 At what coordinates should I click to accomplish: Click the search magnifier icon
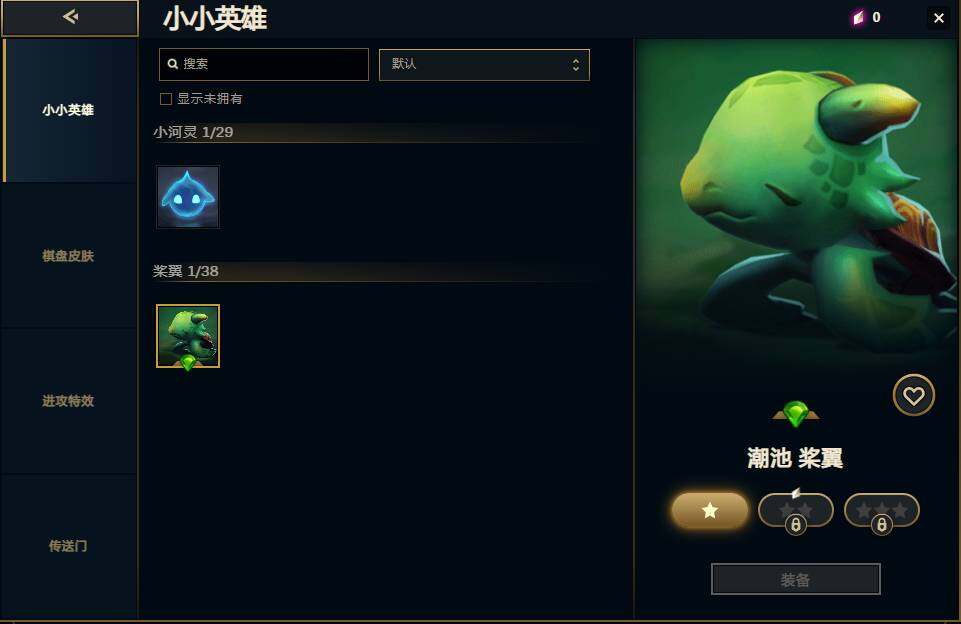[x=173, y=64]
